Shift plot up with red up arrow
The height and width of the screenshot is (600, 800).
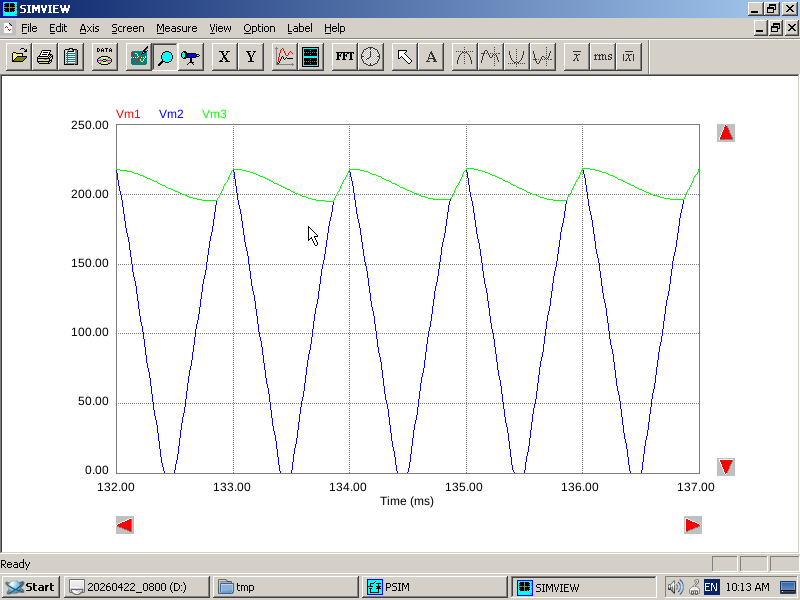726,133
